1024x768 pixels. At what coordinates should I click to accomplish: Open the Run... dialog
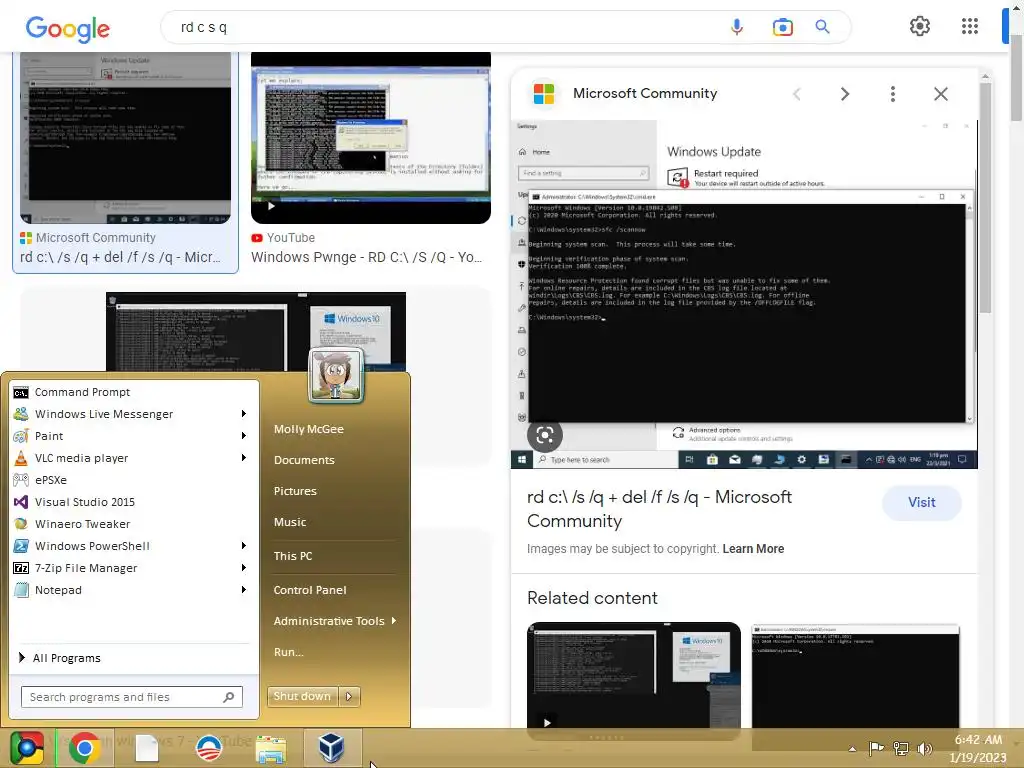click(289, 652)
